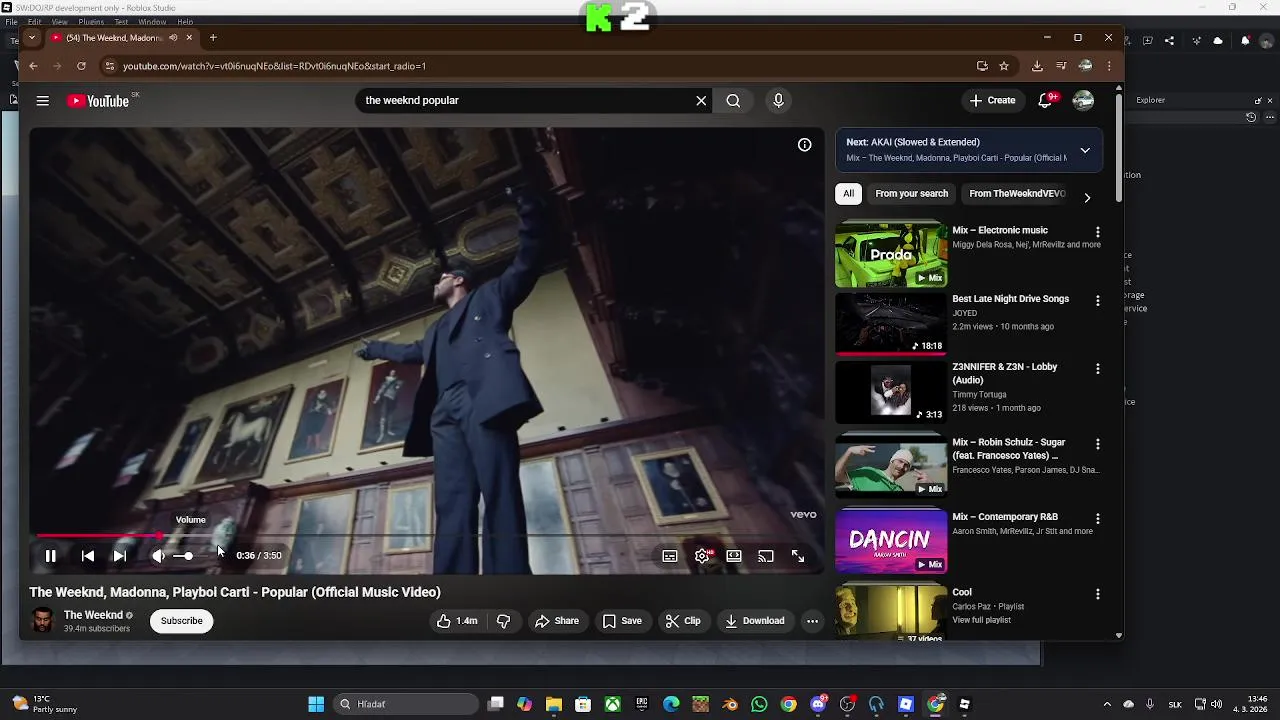Select the 'From your search' chip
Viewport: 1280px width, 720px height.
[x=911, y=194]
